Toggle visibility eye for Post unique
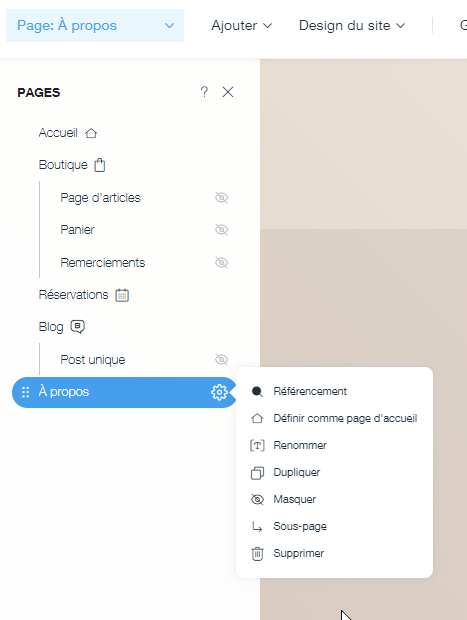Image resolution: width=467 pixels, height=620 pixels. click(221, 360)
